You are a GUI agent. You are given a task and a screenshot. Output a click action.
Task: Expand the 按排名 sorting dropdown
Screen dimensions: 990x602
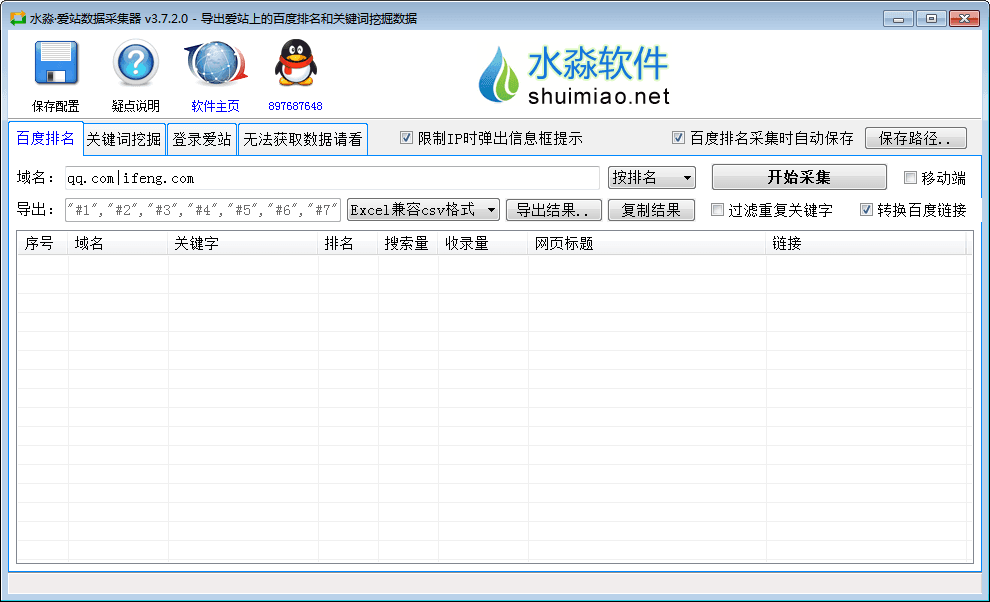tap(652, 178)
